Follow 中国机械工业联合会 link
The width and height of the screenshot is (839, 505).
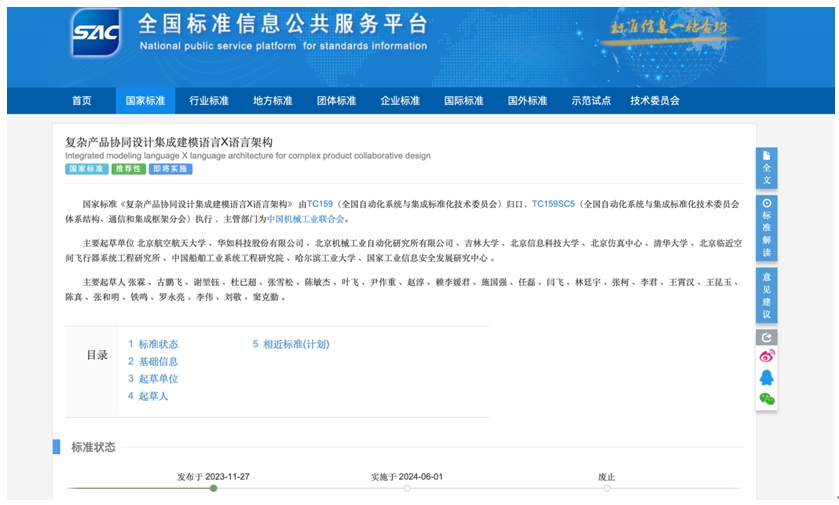pyautogui.click(x=305, y=219)
